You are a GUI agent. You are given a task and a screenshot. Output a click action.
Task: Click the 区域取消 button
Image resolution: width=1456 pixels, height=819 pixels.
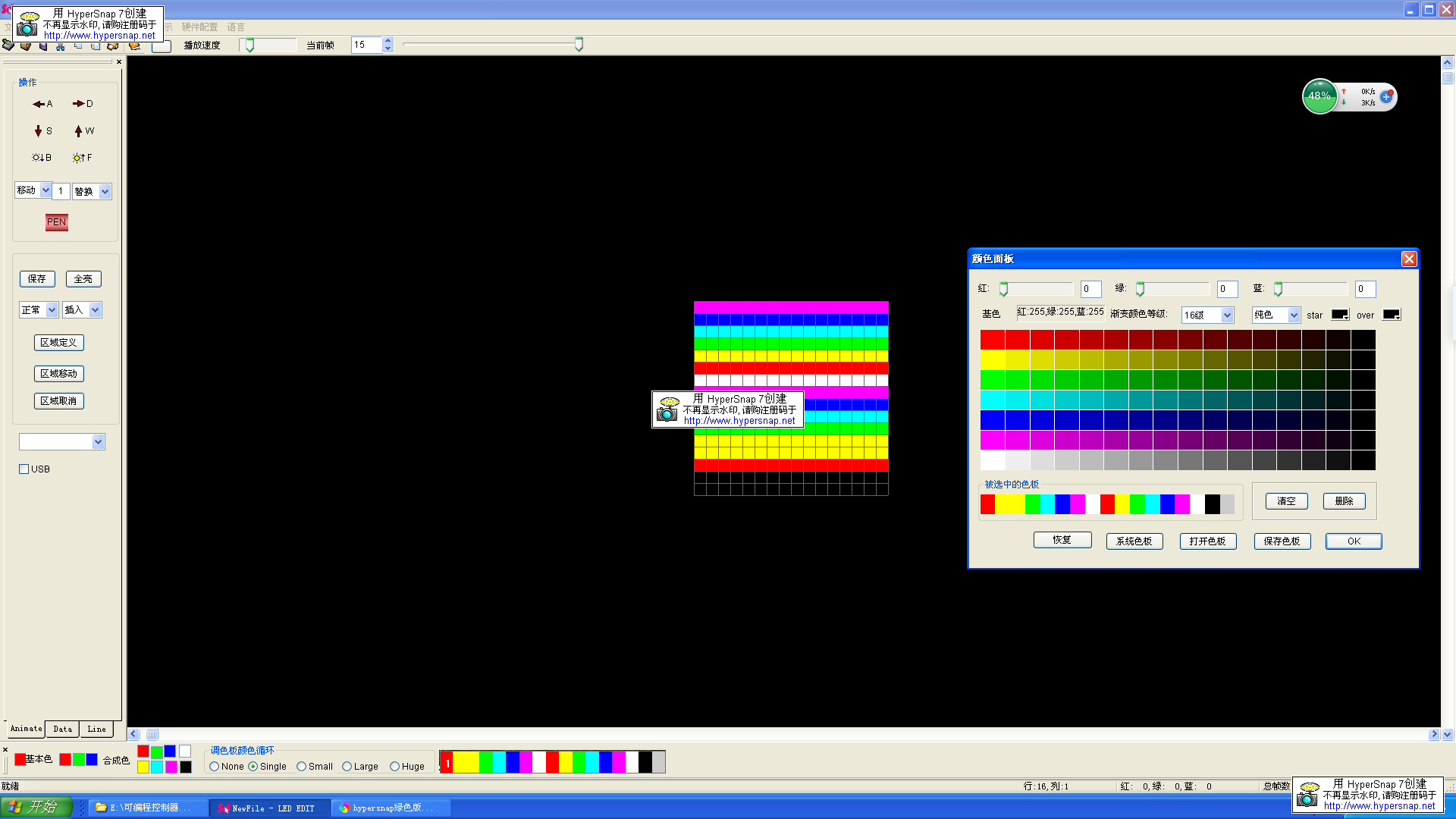pos(59,401)
